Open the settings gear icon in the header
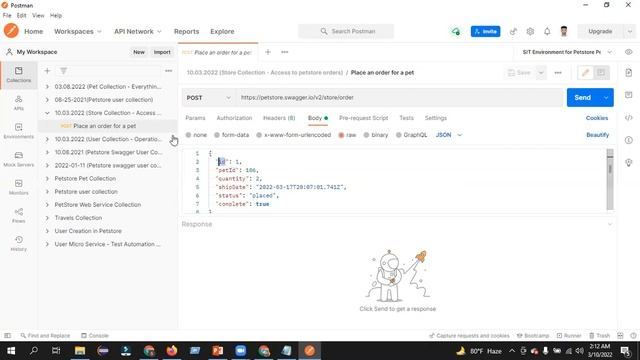The width and height of the screenshot is (640, 360). point(530,31)
